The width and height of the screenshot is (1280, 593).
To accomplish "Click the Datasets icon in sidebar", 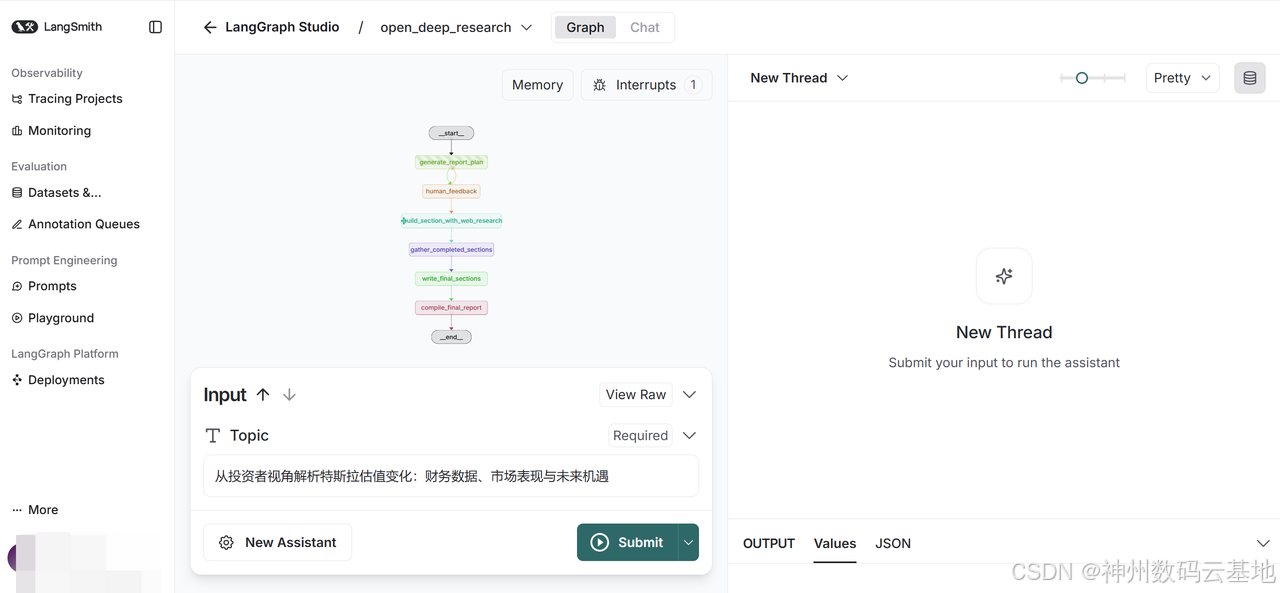I will pos(17,193).
